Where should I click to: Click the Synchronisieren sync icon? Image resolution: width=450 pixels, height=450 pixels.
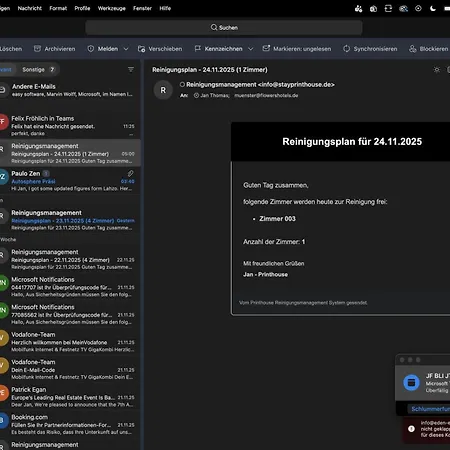(347, 49)
